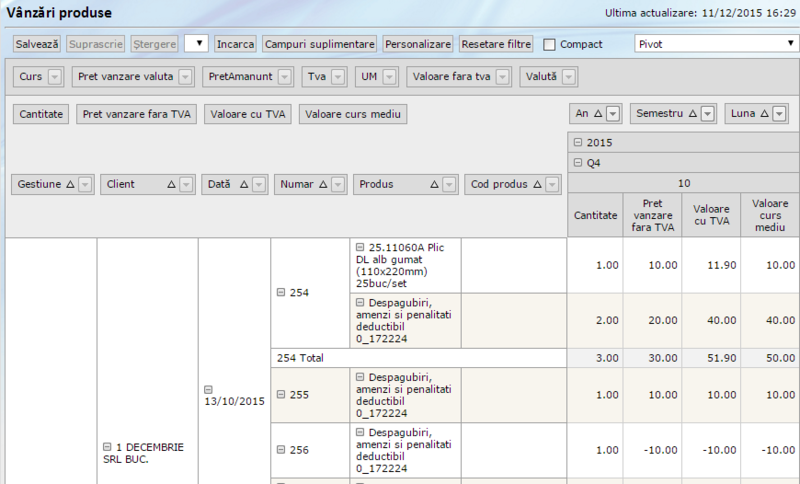Click filter icon on Valută field
Viewport: 800px width, 484px height.
(570, 77)
